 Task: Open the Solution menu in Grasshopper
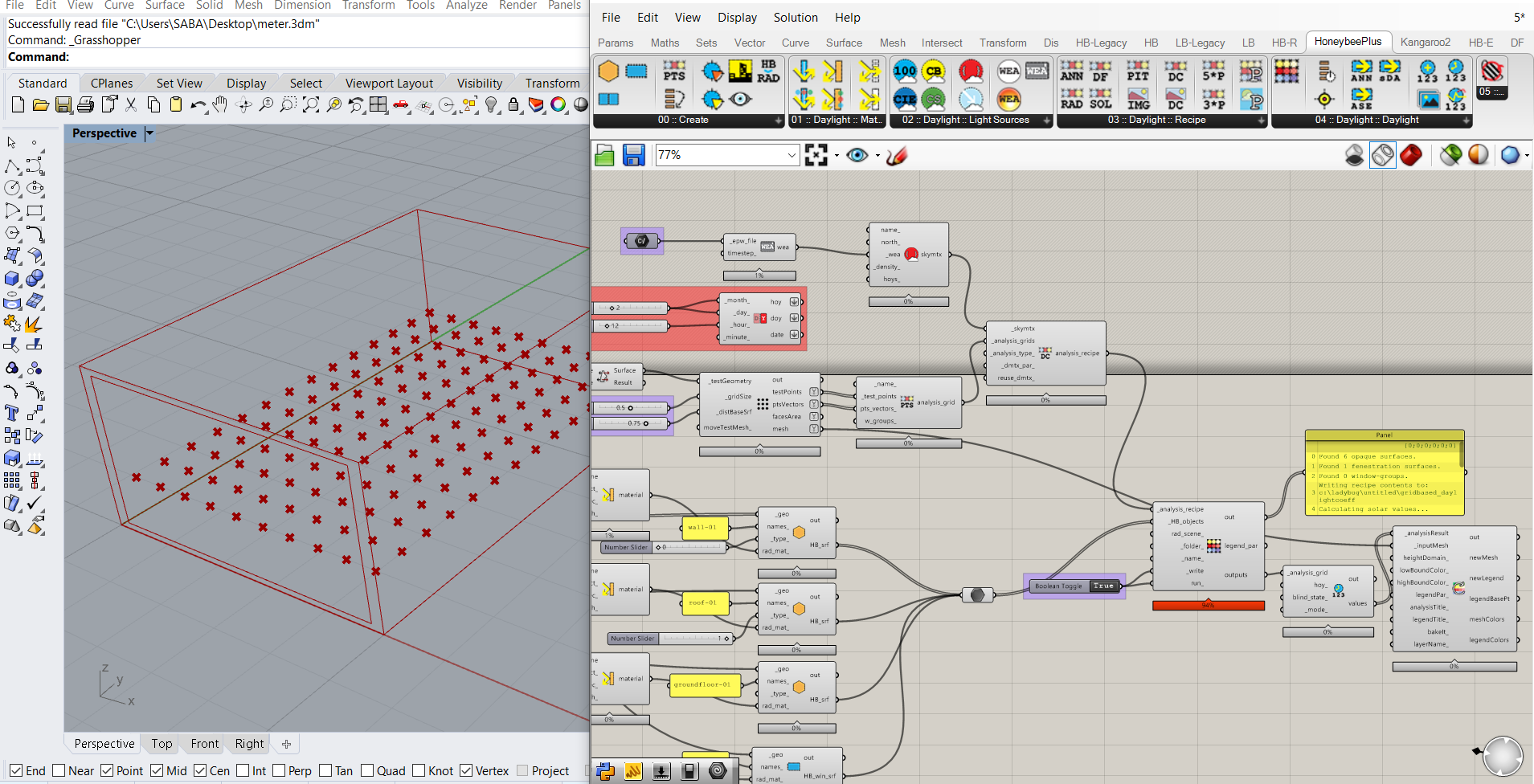(796, 18)
